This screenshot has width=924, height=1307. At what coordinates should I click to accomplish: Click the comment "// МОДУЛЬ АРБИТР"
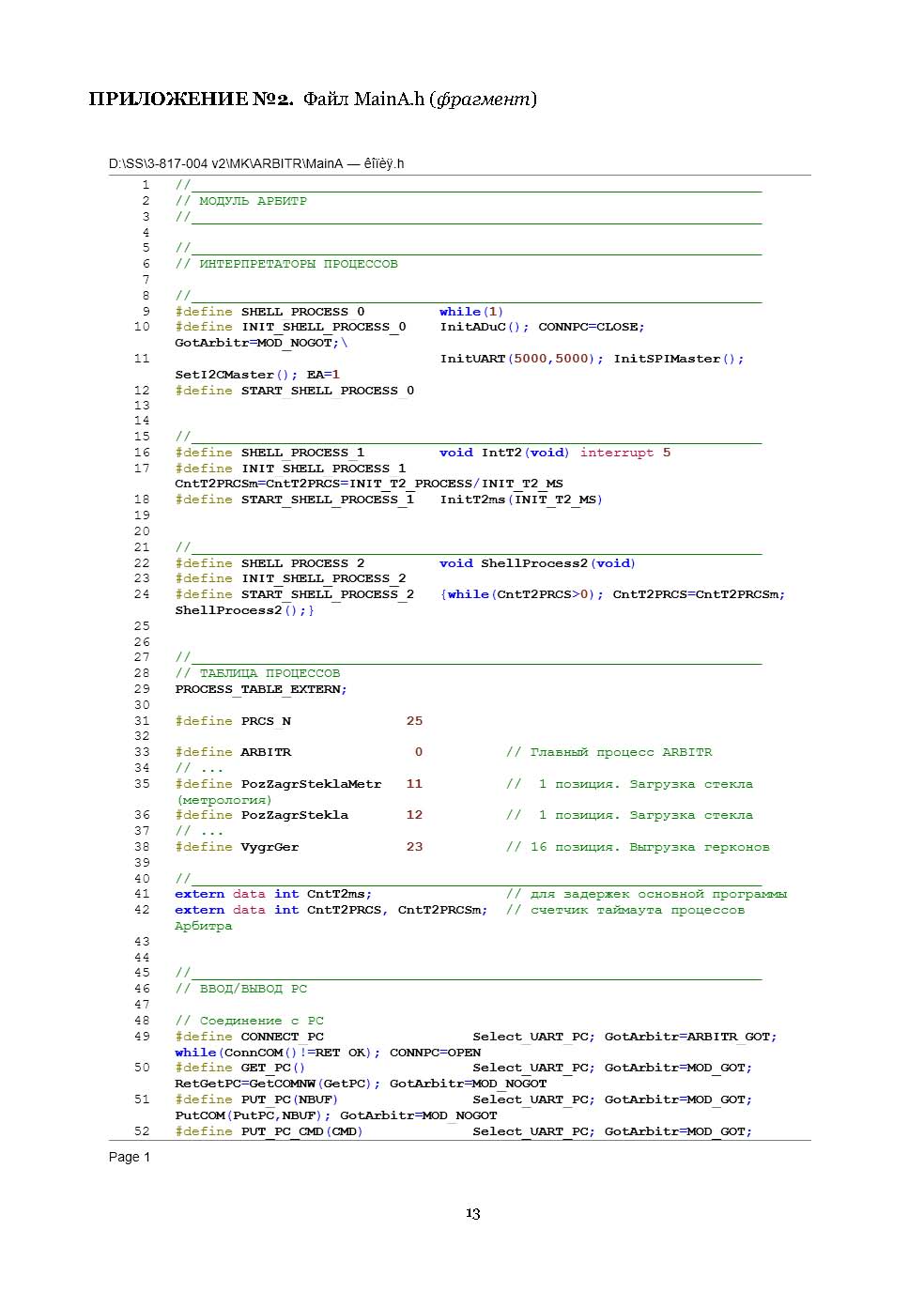[241, 201]
